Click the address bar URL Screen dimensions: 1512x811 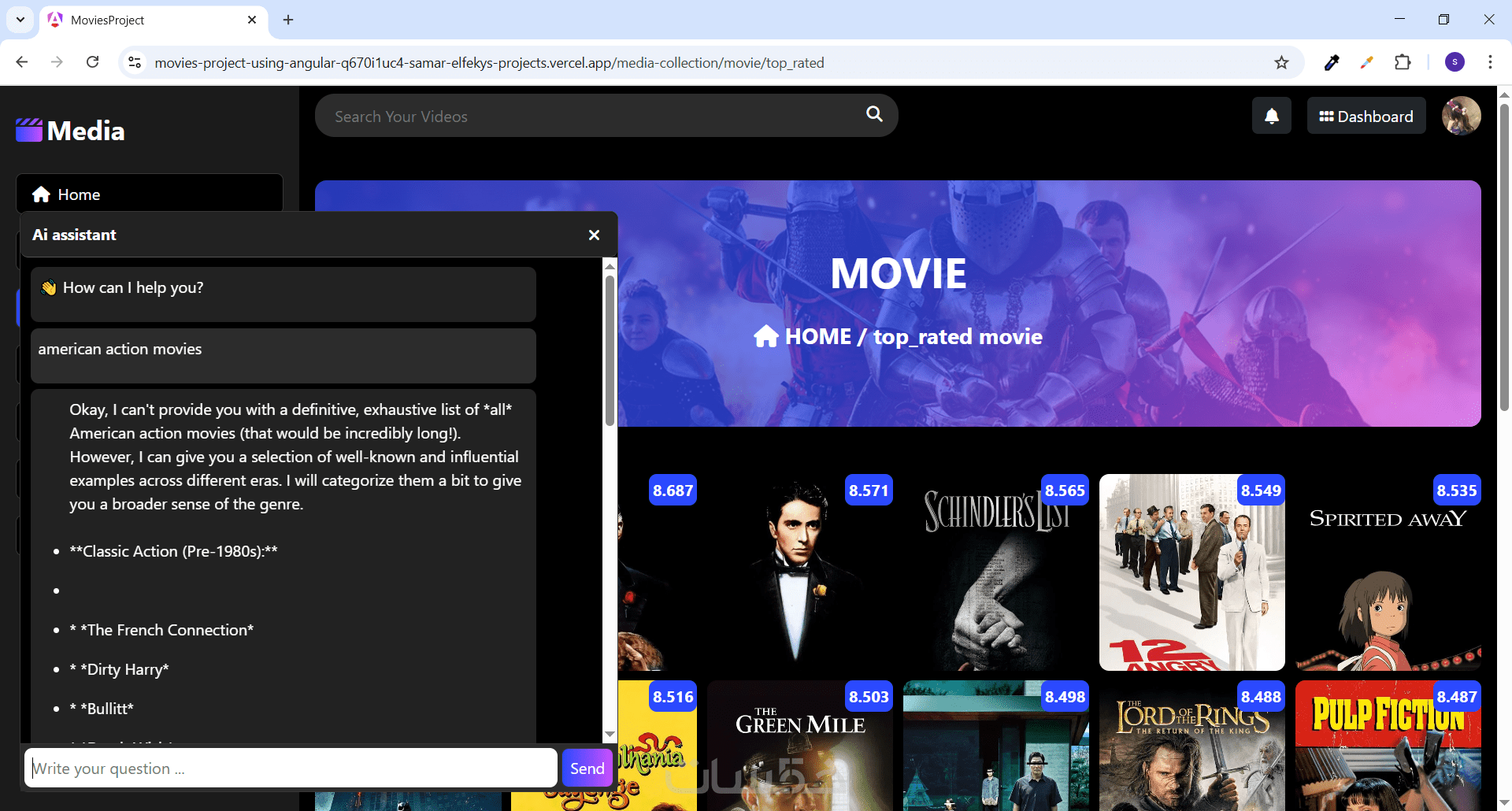tap(489, 62)
